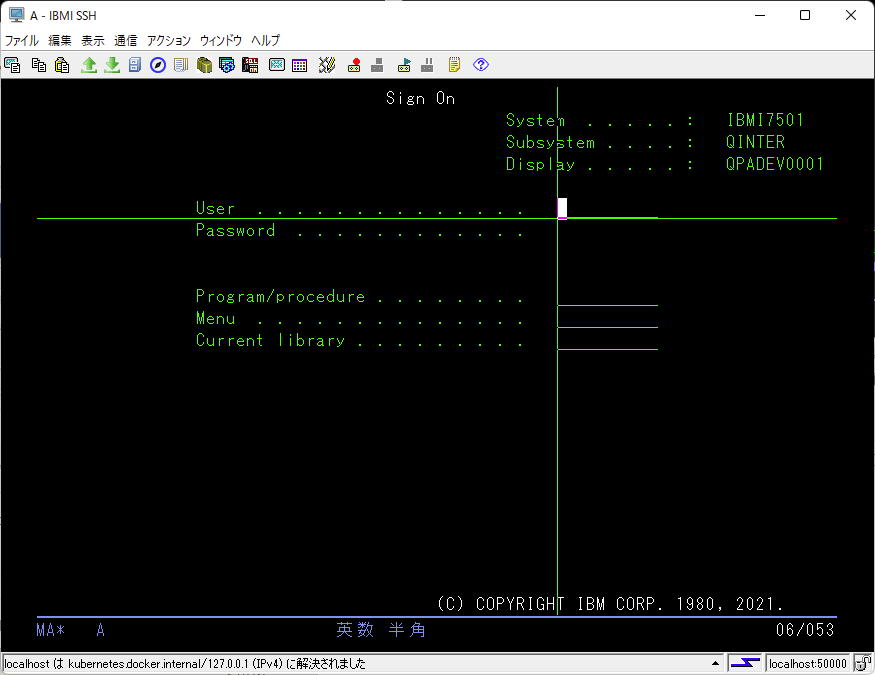Viewport: 875px width, 675px height.
Task: Close the IBMI SSH window
Action: tap(850, 15)
